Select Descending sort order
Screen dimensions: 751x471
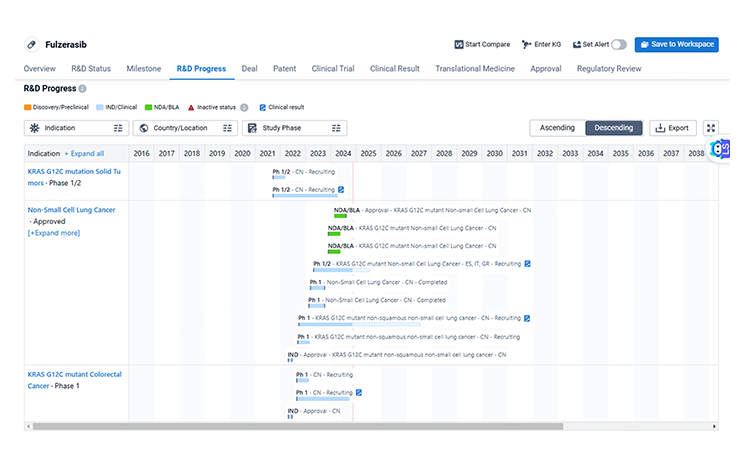[x=613, y=128]
